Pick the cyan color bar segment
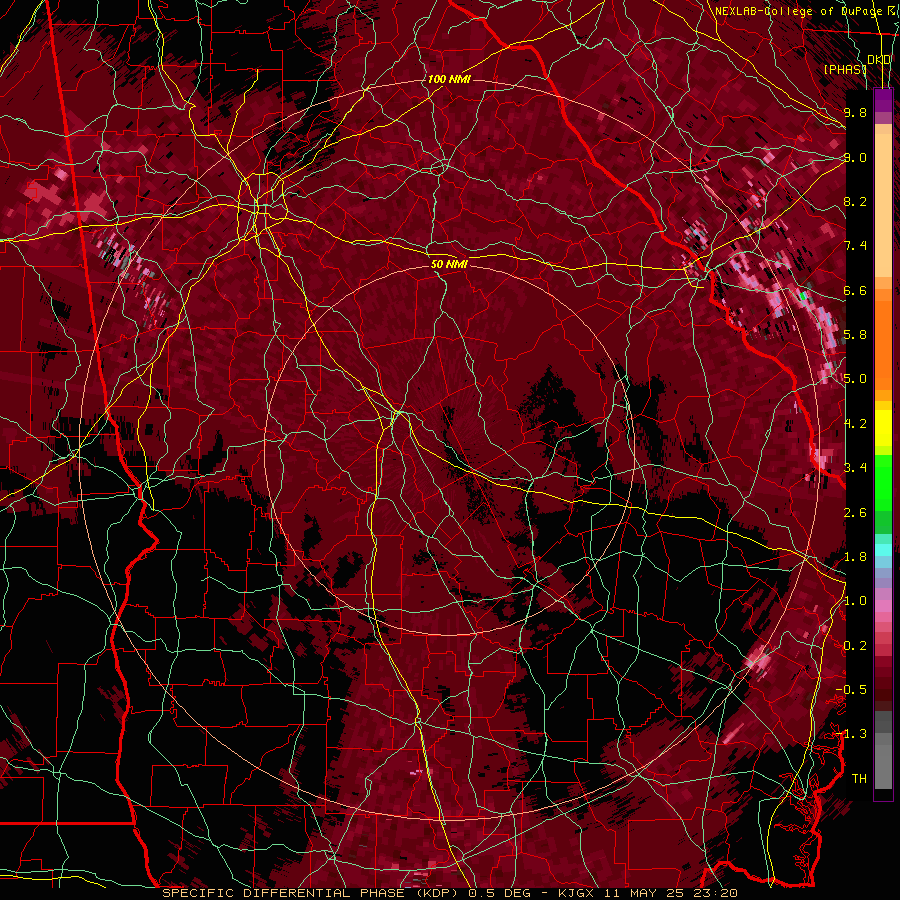This screenshot has width=900, height=900. point(883,550)
